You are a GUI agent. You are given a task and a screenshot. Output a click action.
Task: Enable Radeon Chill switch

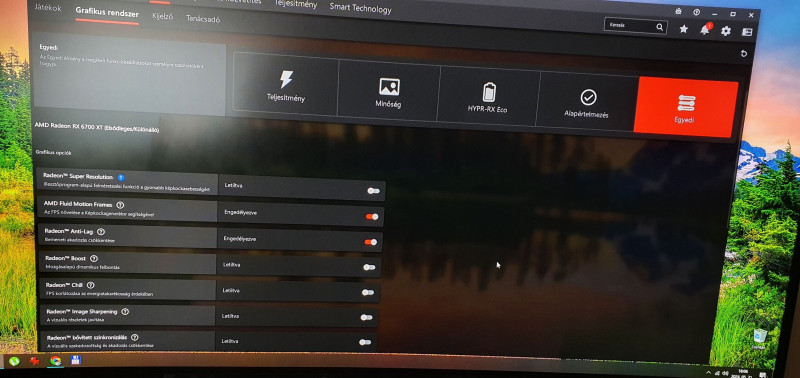(x=368, y=292)
